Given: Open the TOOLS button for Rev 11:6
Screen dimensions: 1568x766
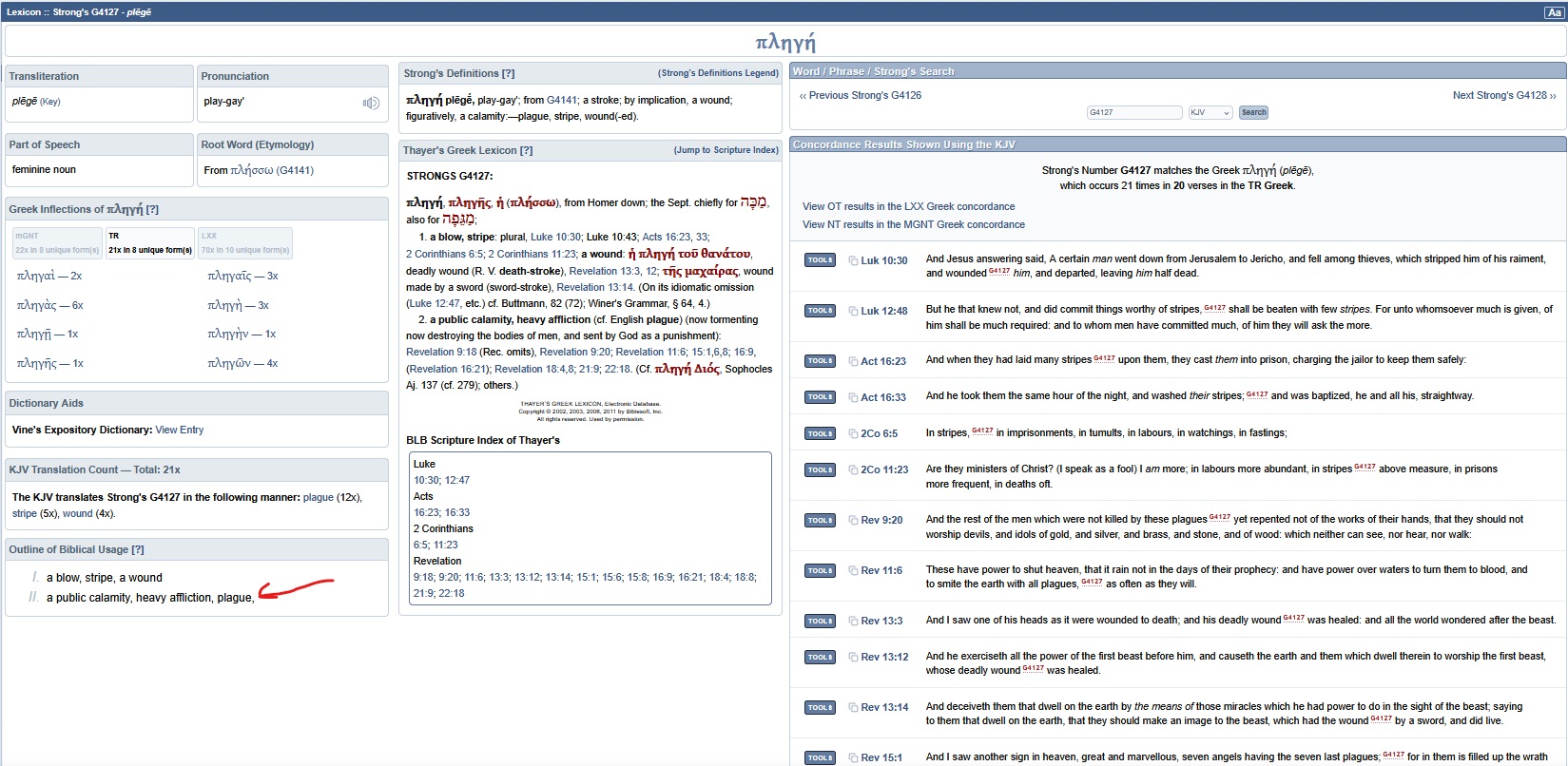Looking at the screenshot, I should [820, 570].
